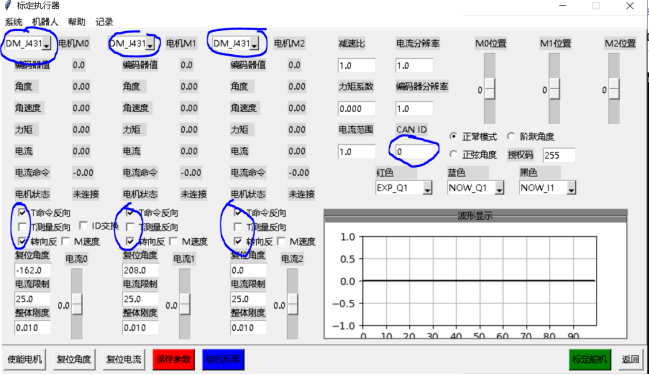Image resolution: width=649 pixels, height=375 pixels.
Task: Click the green 标定舵机 button
Action: point(590,359)
